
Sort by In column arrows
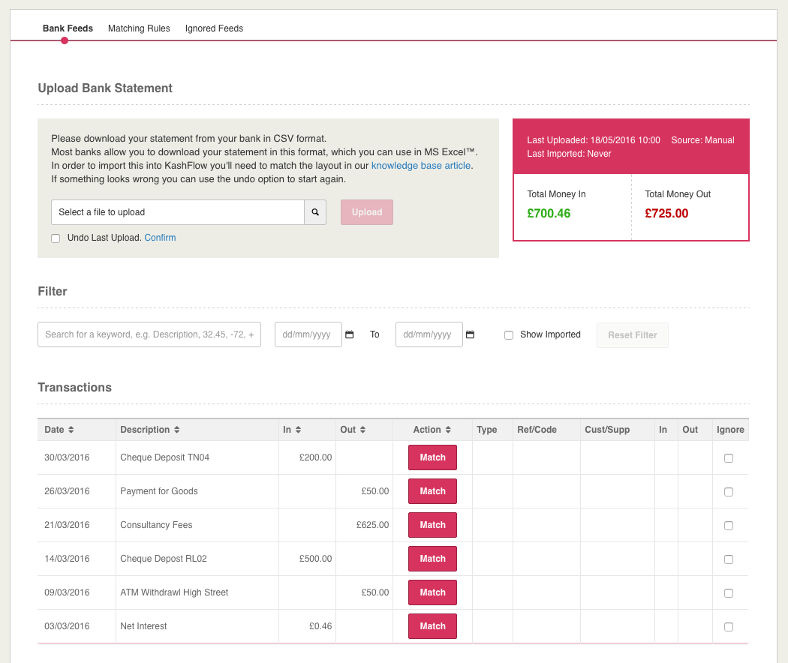[298, 430]
